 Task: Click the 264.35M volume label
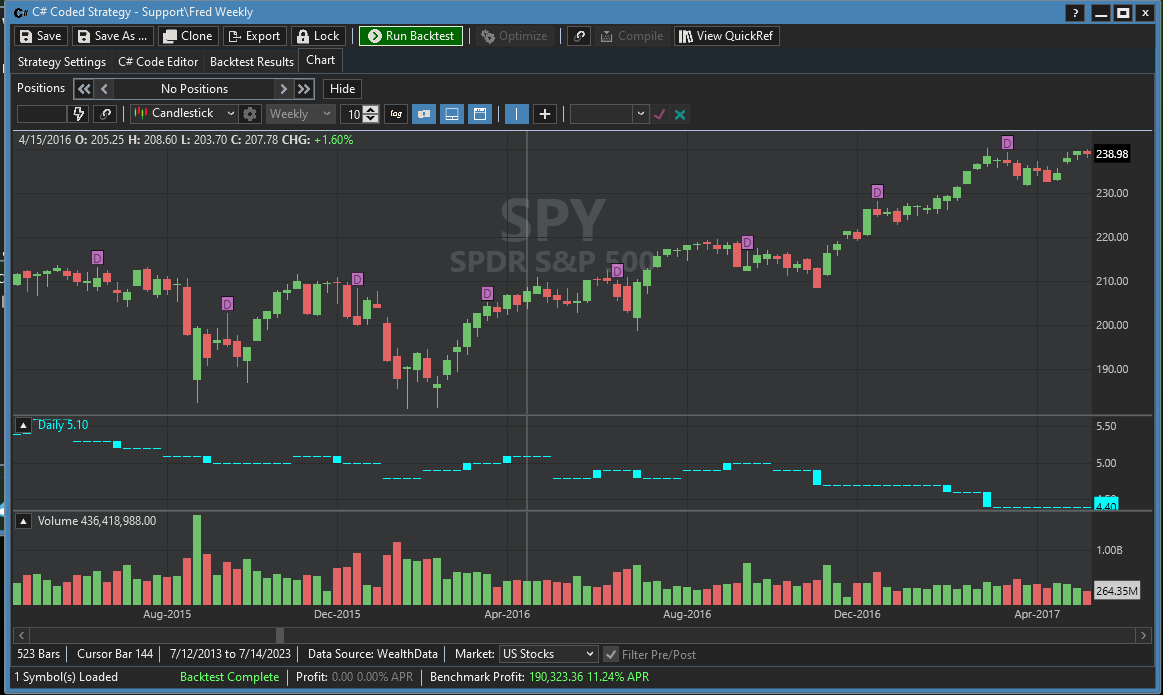click(x=1116, y=591)
